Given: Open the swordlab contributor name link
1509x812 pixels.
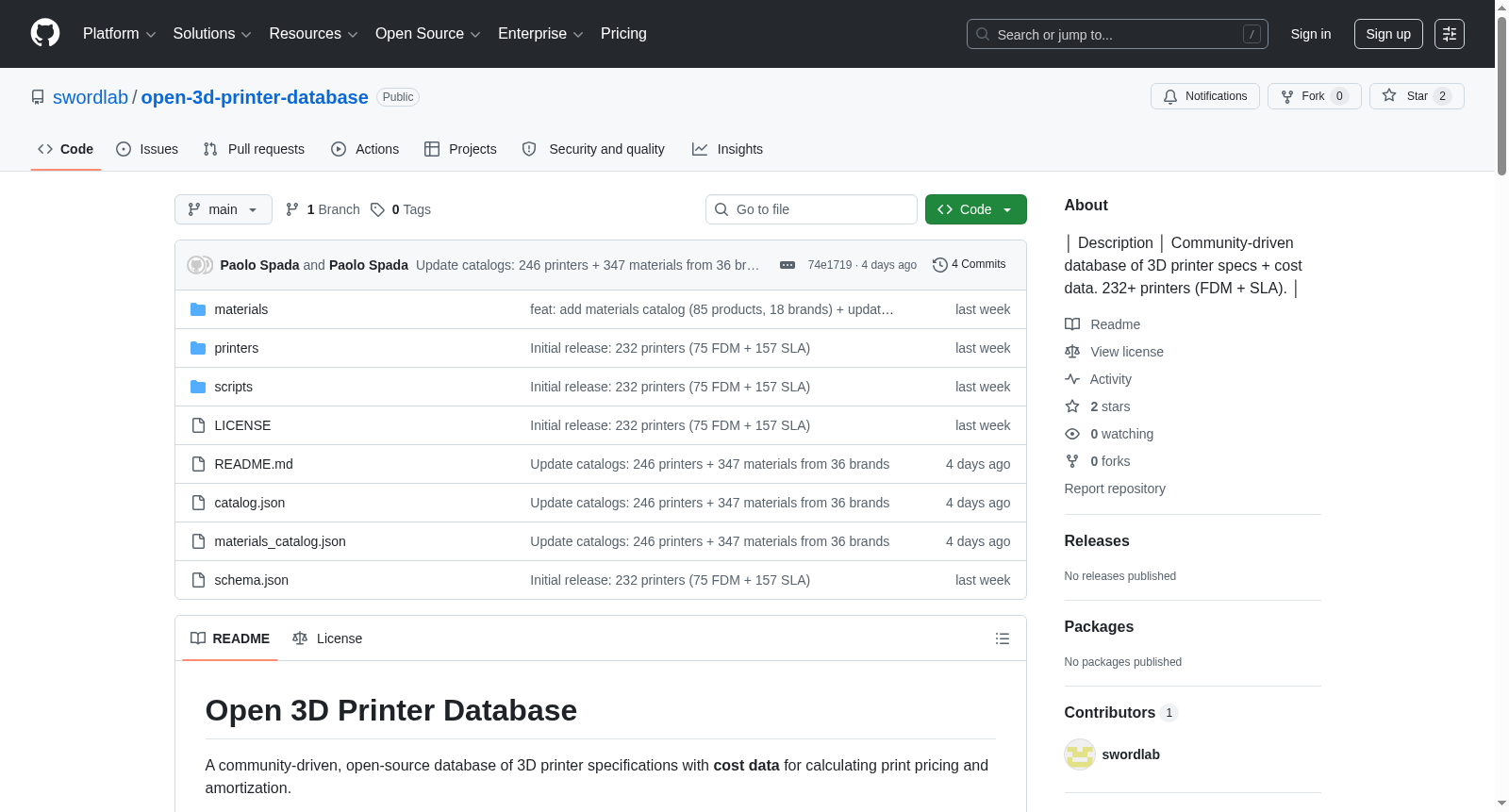Looking at the screenshot, I should pos(1131,754).
